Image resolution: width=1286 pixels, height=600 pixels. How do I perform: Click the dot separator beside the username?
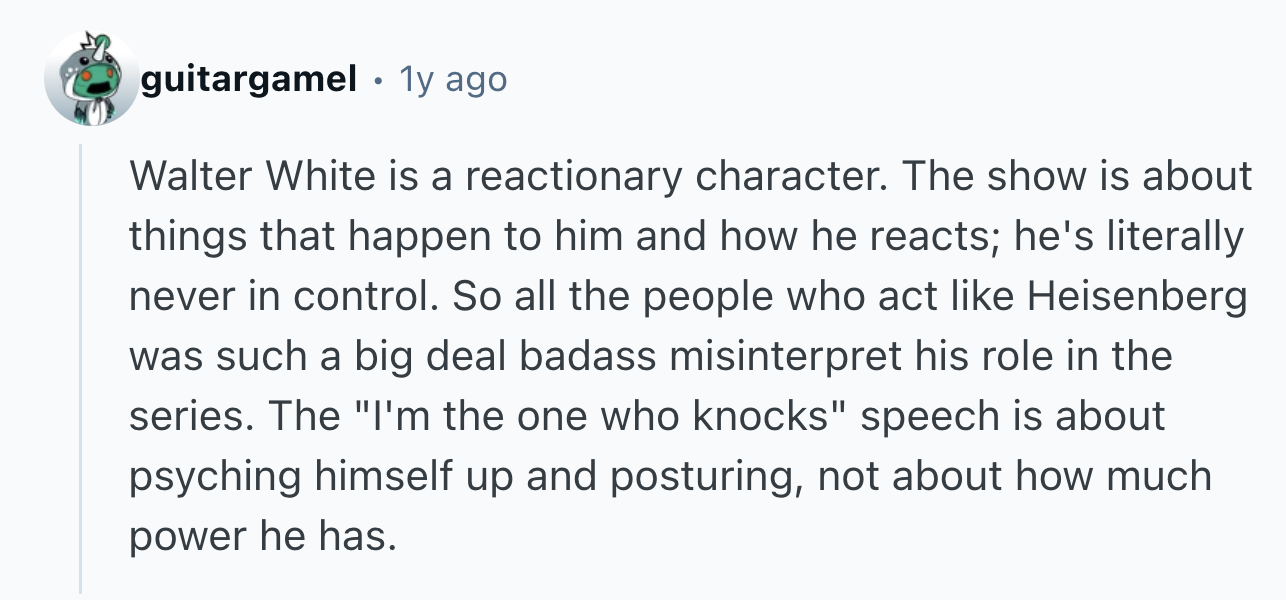click(378, 79)
